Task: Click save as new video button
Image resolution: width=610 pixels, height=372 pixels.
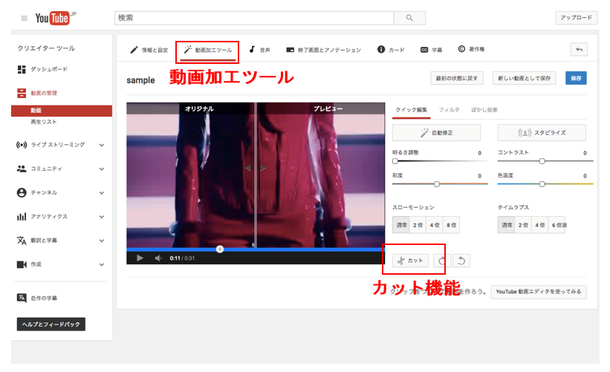Action: click(524, 78)
